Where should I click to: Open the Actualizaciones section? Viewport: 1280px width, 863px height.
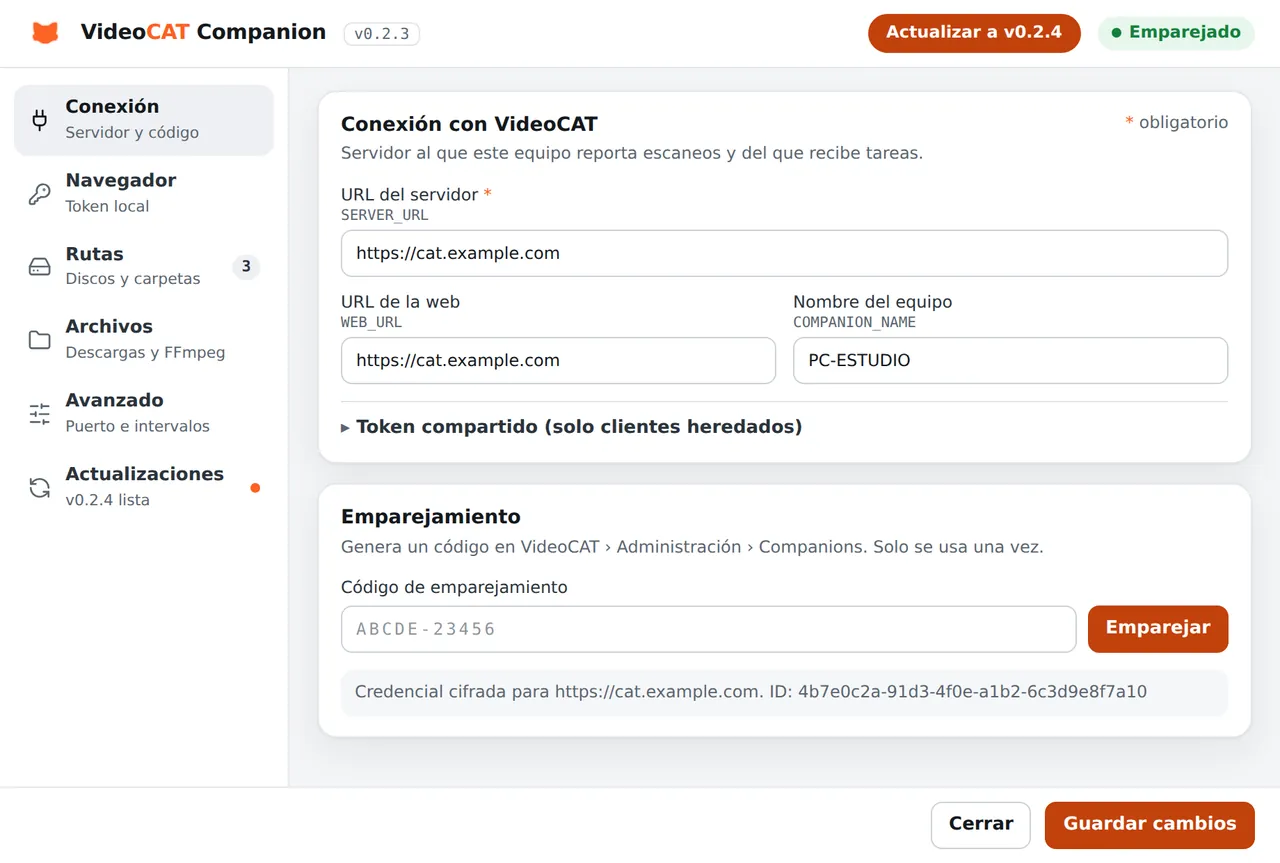[x=144, y=488]
